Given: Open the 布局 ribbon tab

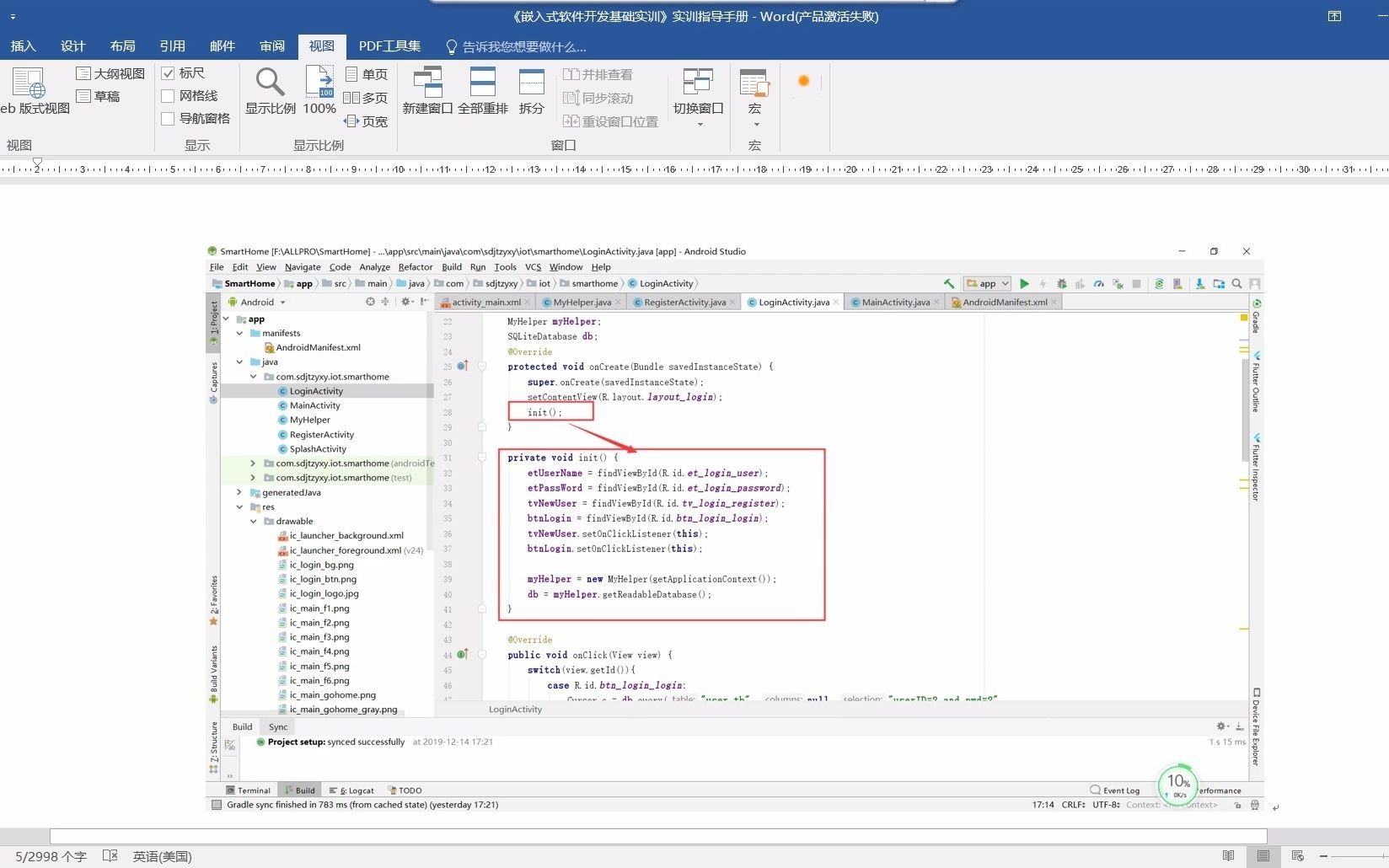Looking at the screenshot, I should point(122,46).
